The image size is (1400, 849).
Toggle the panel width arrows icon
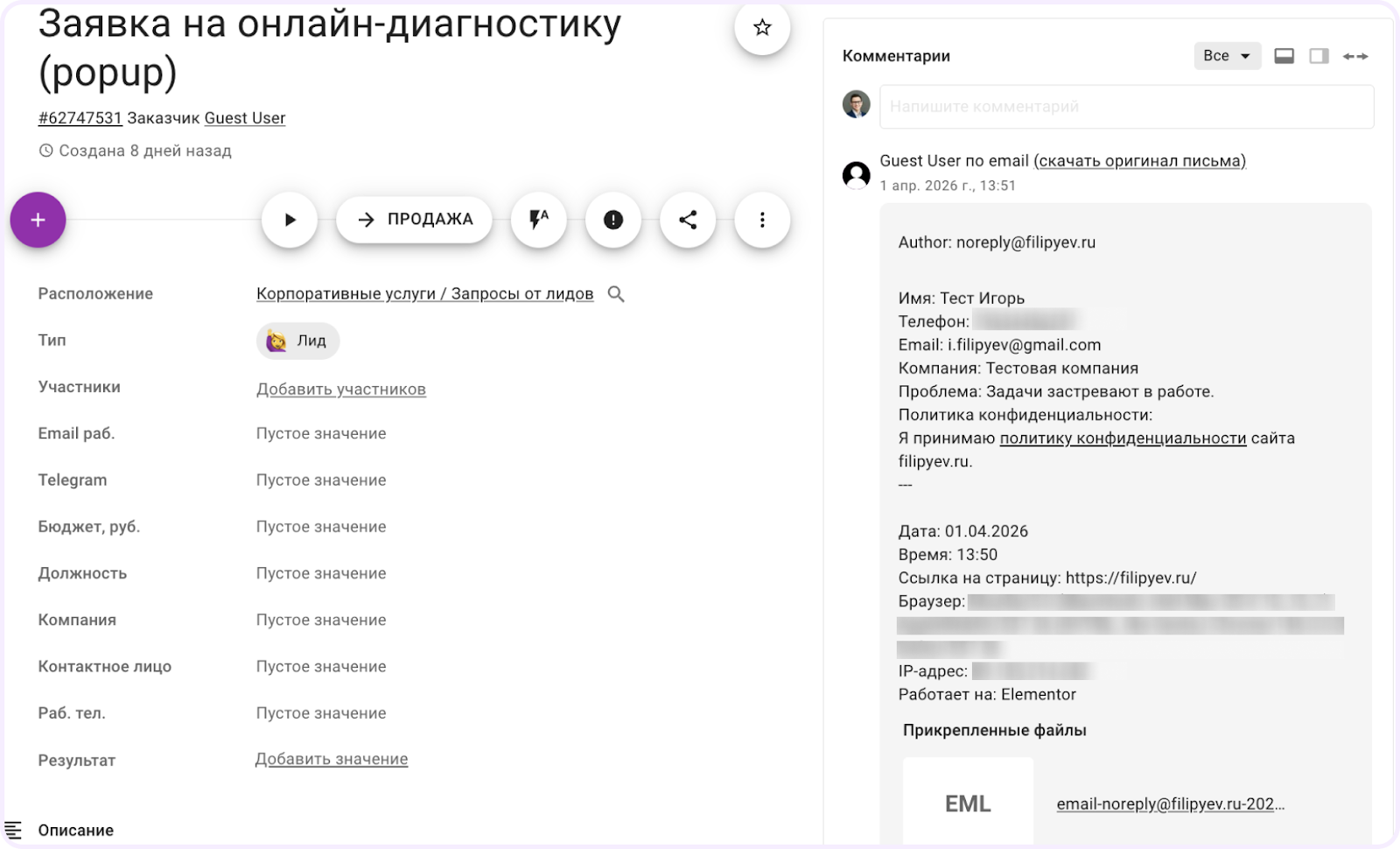[x=1355, y=56]
